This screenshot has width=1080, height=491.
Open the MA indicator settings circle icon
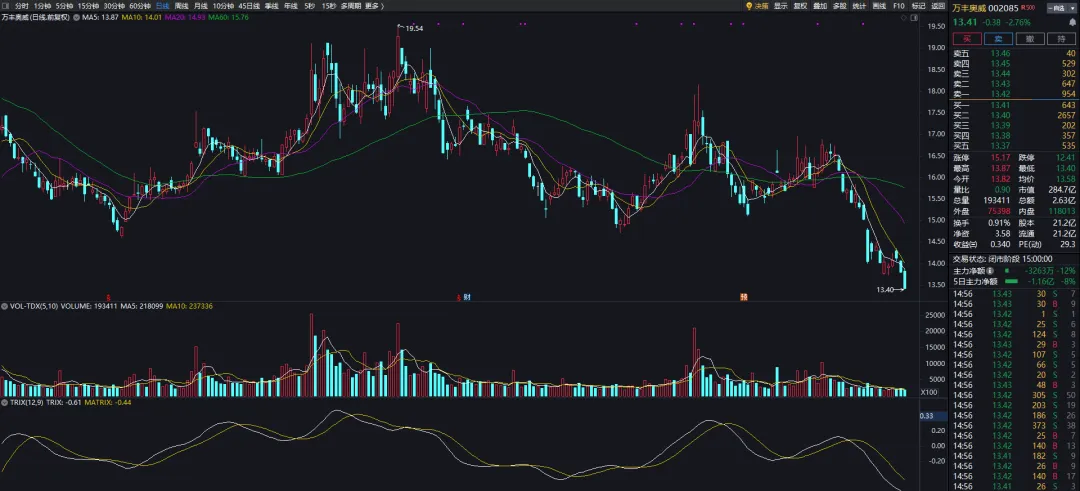point(76,15)
